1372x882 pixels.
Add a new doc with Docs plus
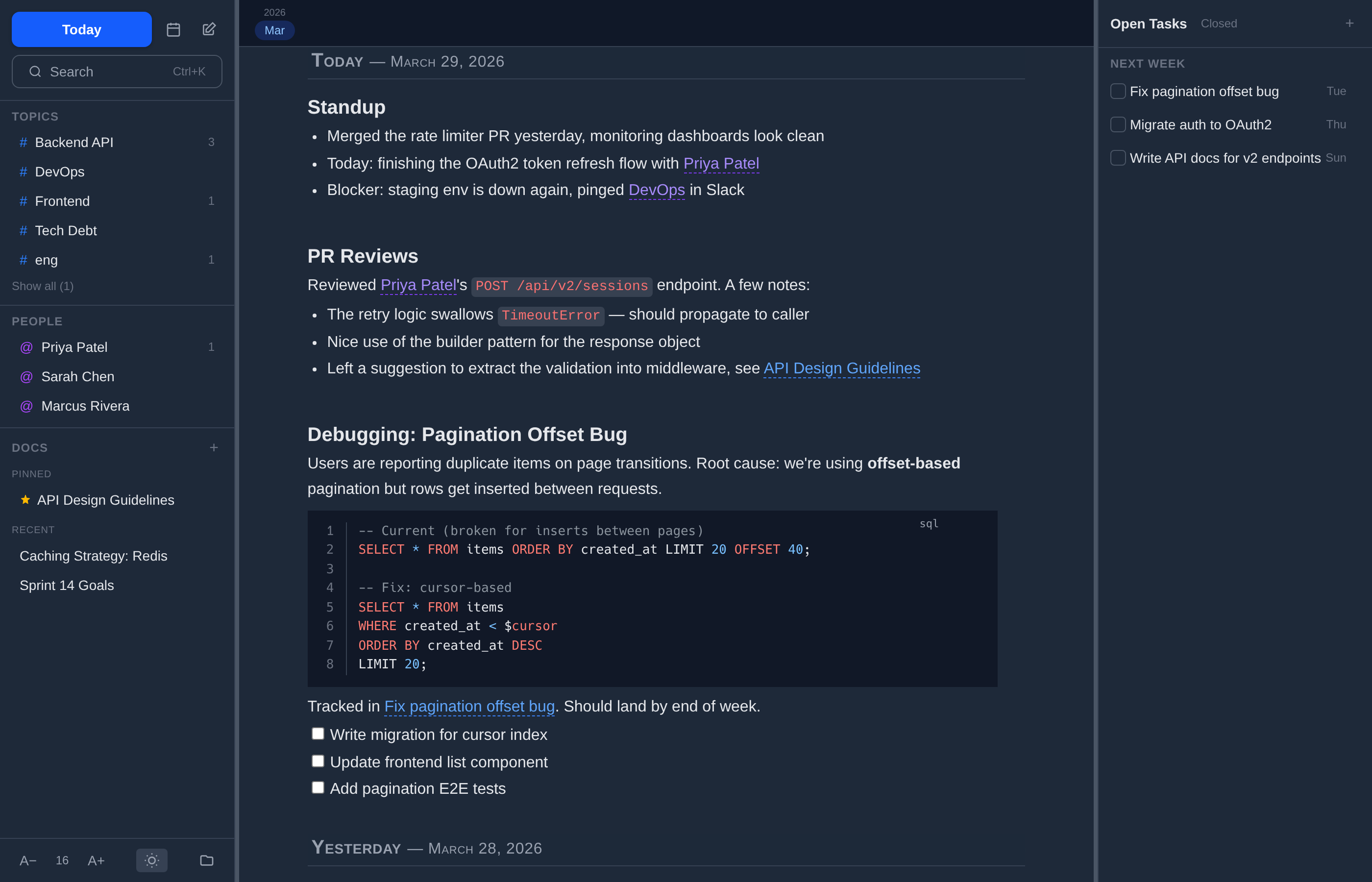coord(214,447)
